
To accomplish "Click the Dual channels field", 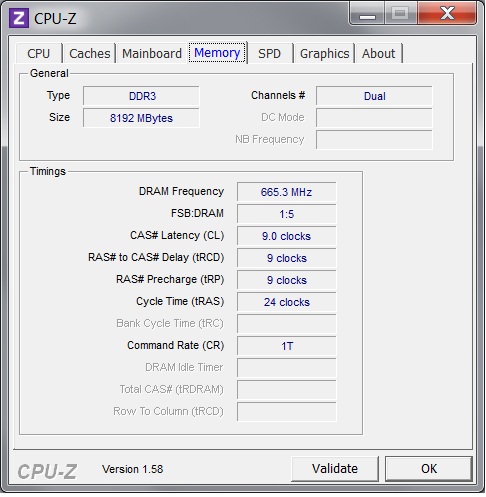I will (x=374, y=96).
